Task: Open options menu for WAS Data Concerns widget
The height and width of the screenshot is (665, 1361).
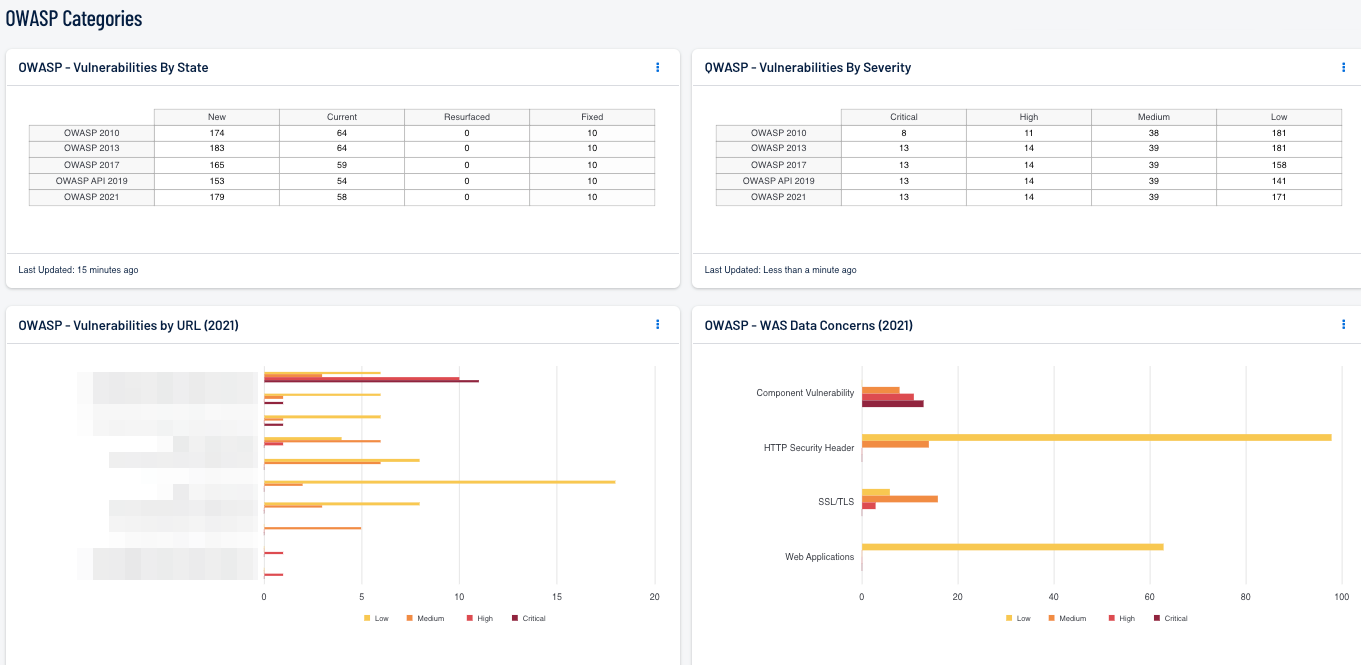Action: coord(1343,324)
